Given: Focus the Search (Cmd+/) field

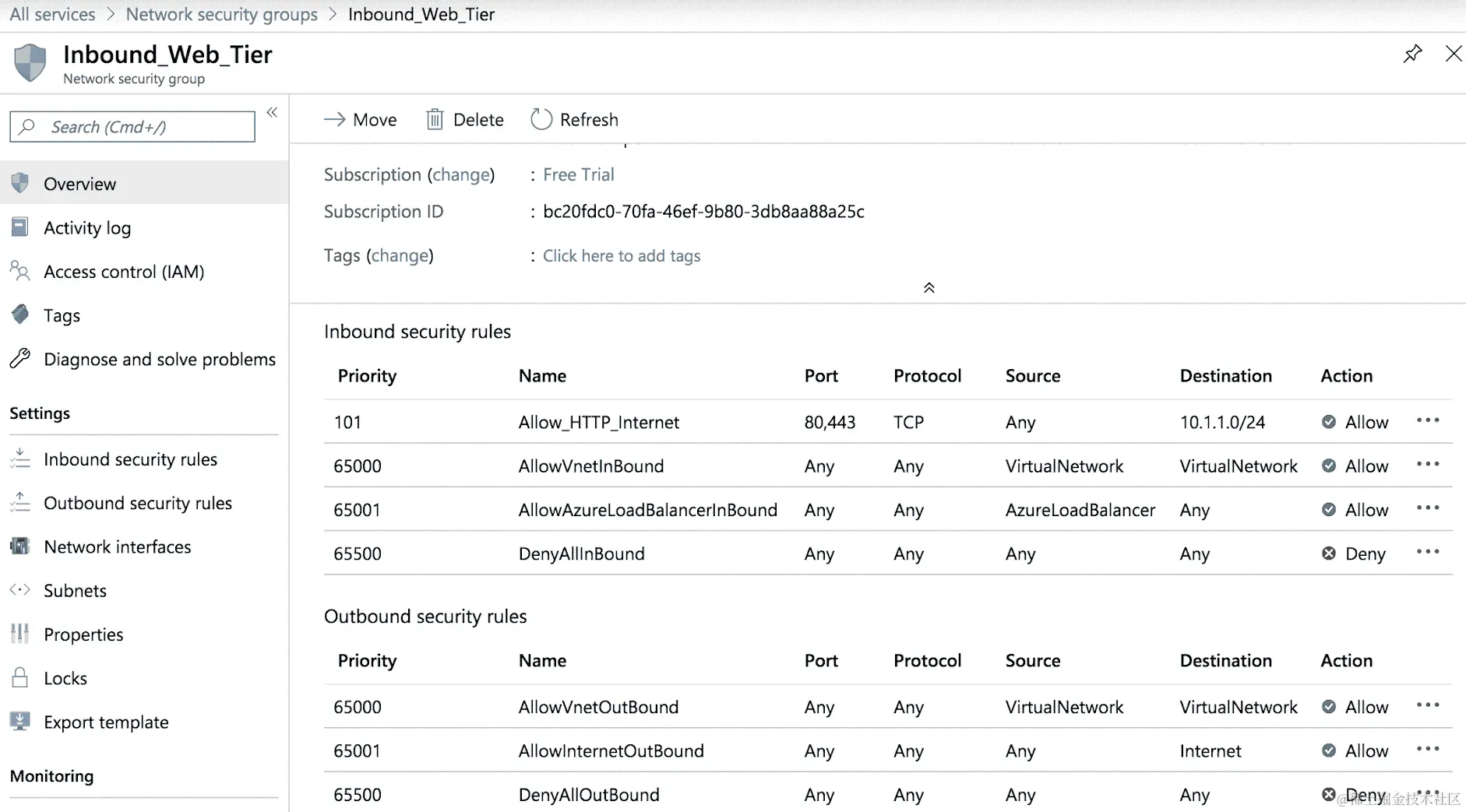Looking at the screenshot, I should (x=132, y=127).
